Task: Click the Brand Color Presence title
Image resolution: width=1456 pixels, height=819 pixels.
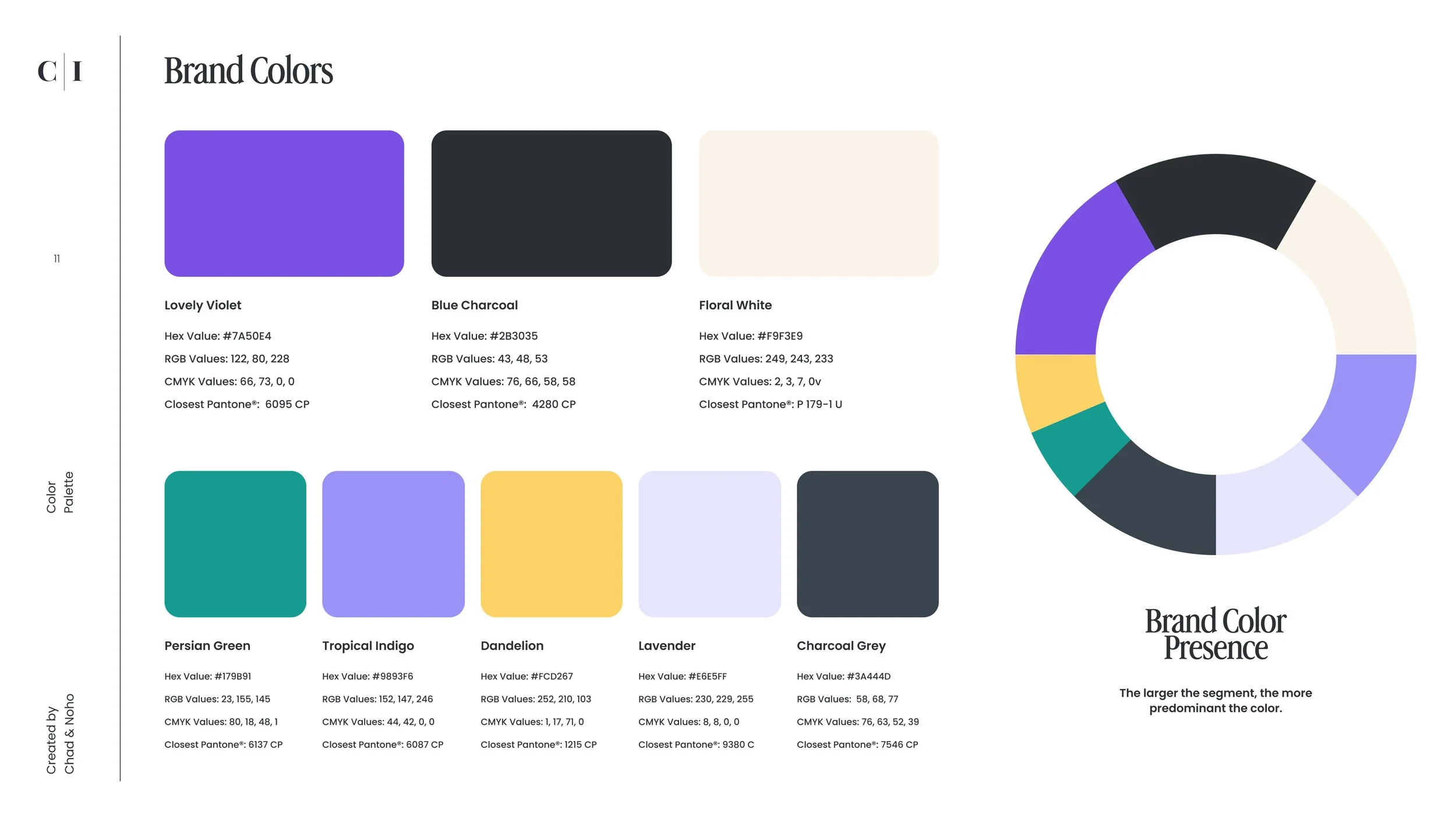Action: [x=1215, y=634]
